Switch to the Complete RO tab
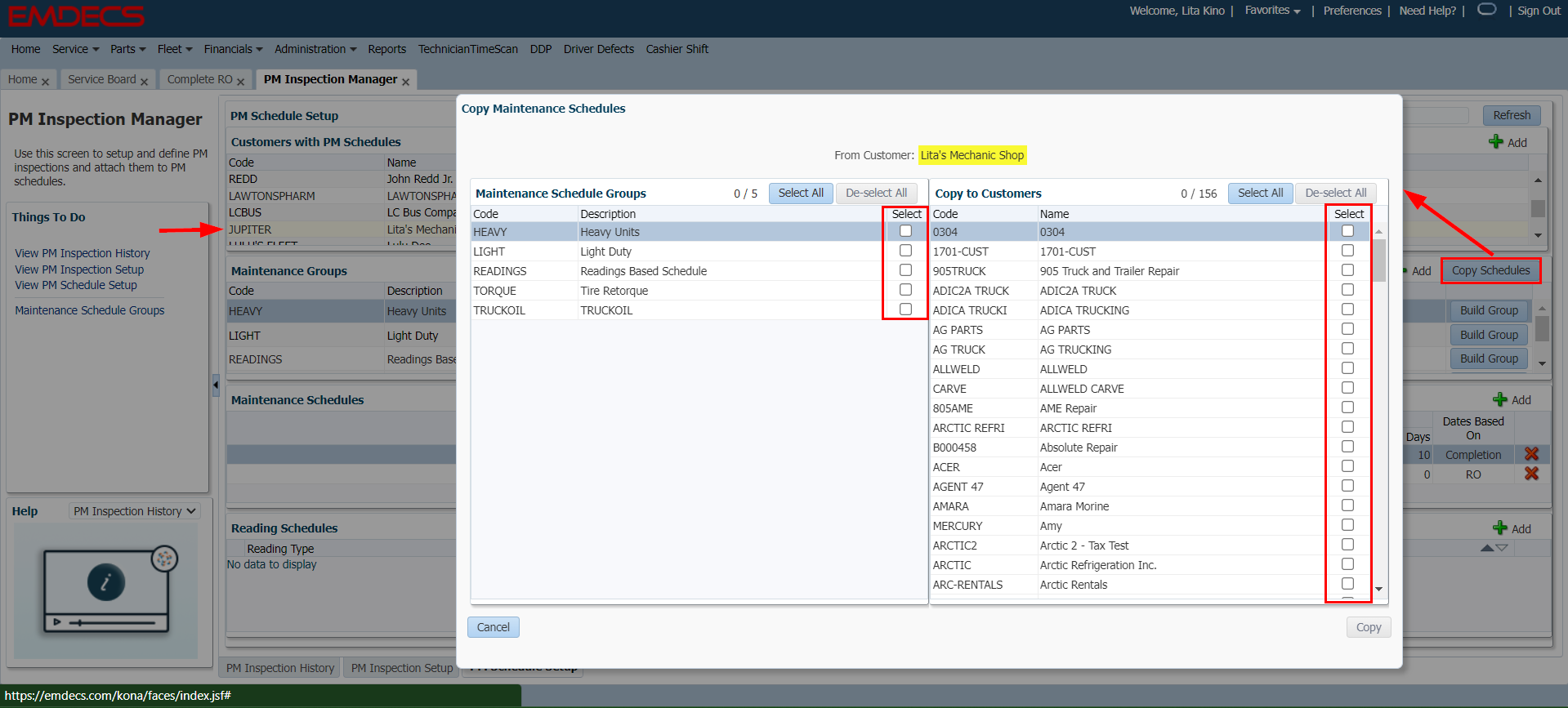 click(200, 79)
